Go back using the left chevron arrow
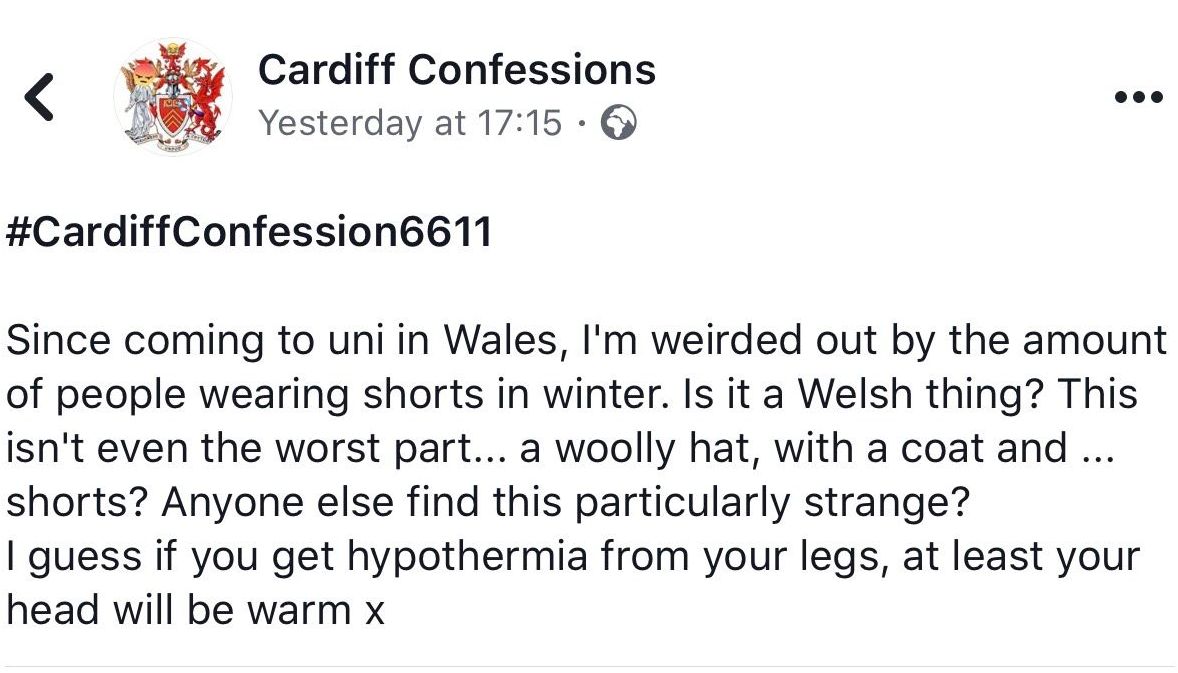The width and height of the screenshot is (1178, 673). [x=39, y=97]
